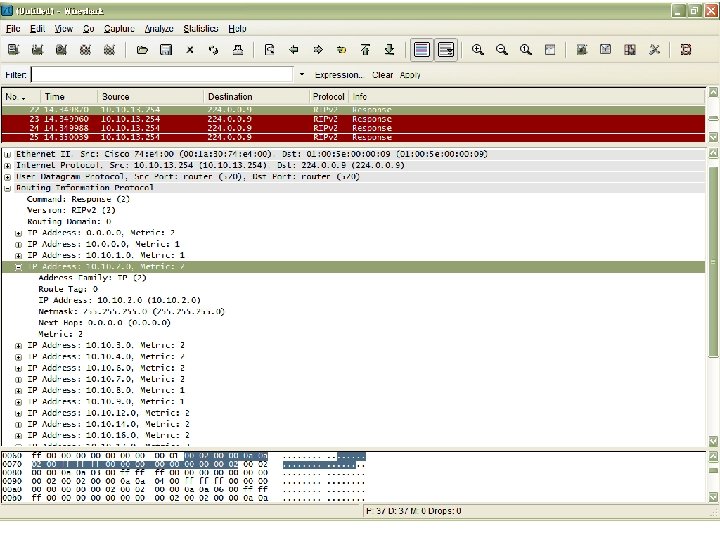720x540 pixels.
Task: Open the View menu
Action: [64, 28]
